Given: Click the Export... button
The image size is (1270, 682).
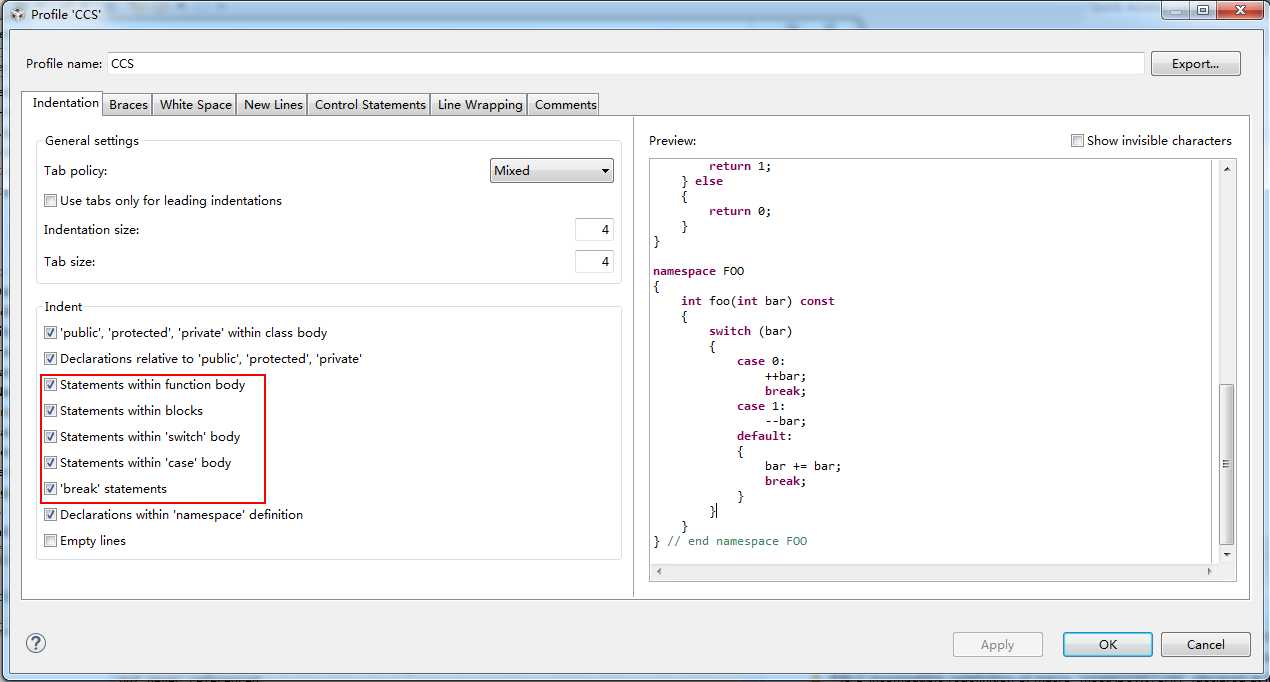Looking at the screenshot, I should point(1195,63).
